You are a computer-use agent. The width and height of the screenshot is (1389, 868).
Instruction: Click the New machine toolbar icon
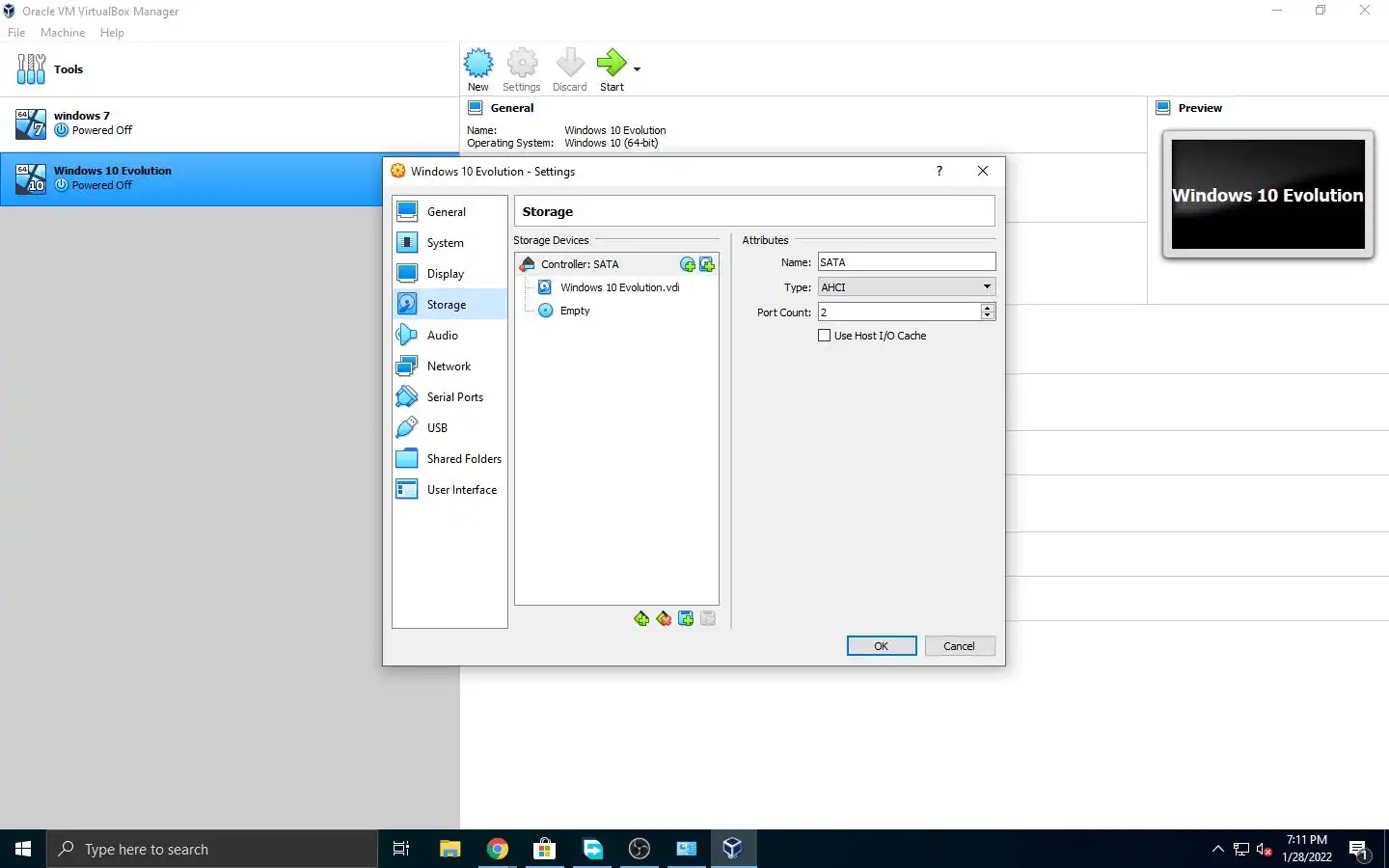(478, 64)
